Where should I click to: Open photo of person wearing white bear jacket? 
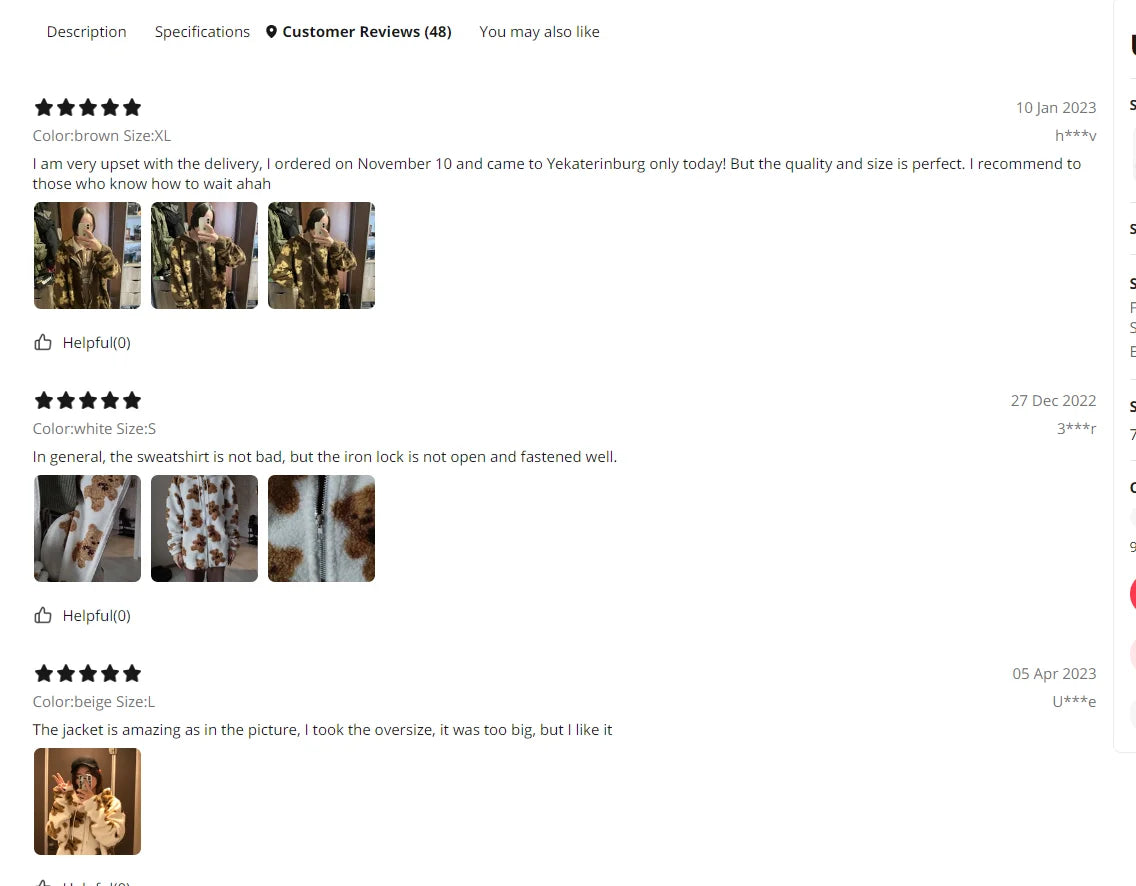[x=204, y=528]
